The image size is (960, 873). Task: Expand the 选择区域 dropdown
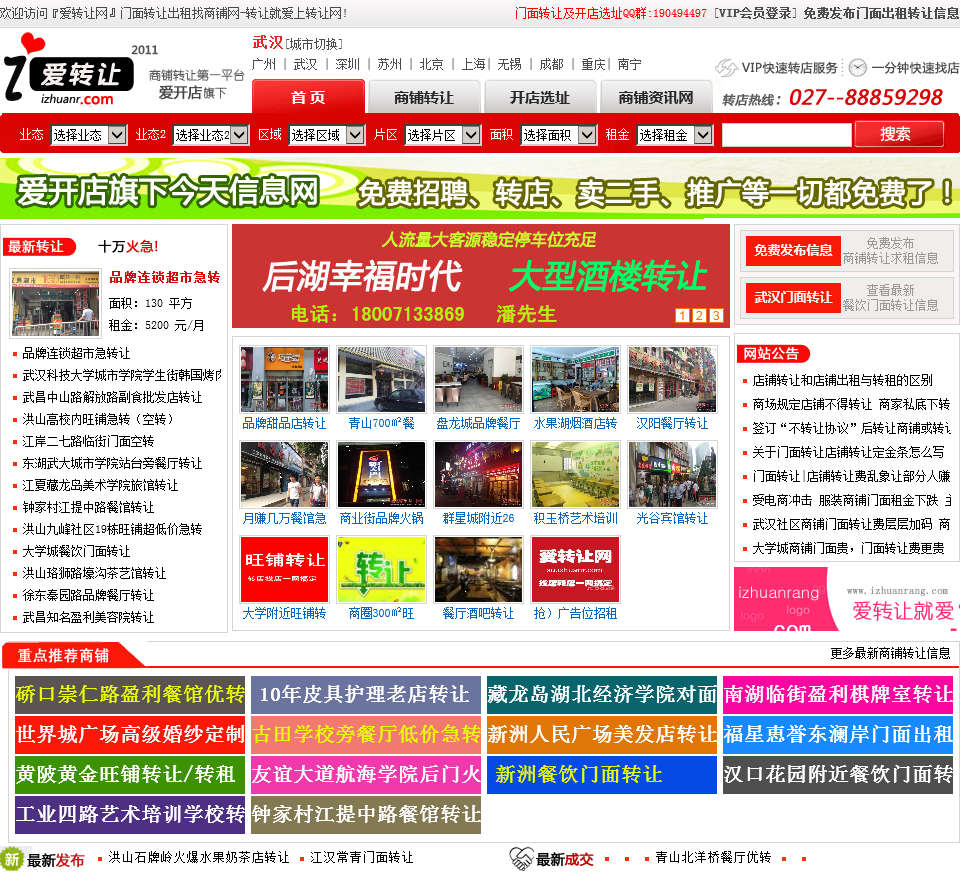(x=327, y=135)
